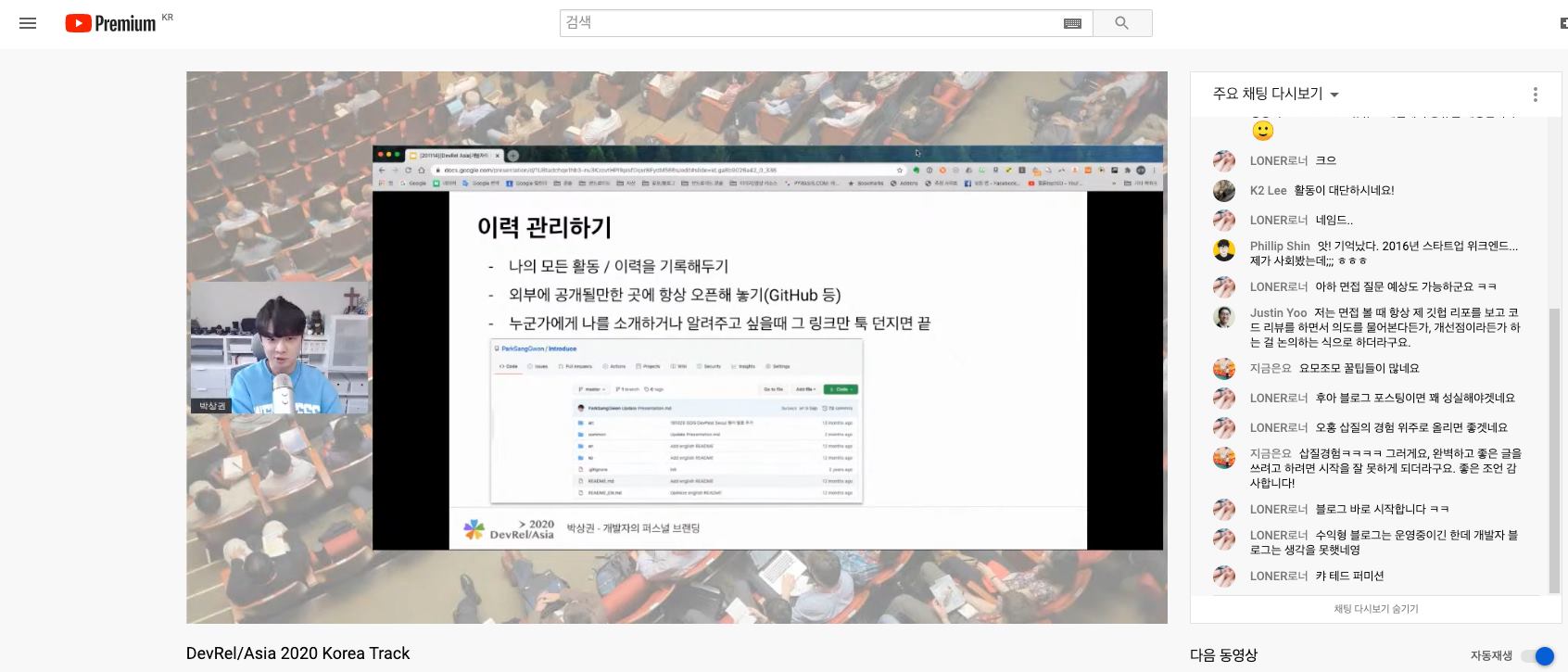Toggle the autoplay switch

coord(1537,656)
